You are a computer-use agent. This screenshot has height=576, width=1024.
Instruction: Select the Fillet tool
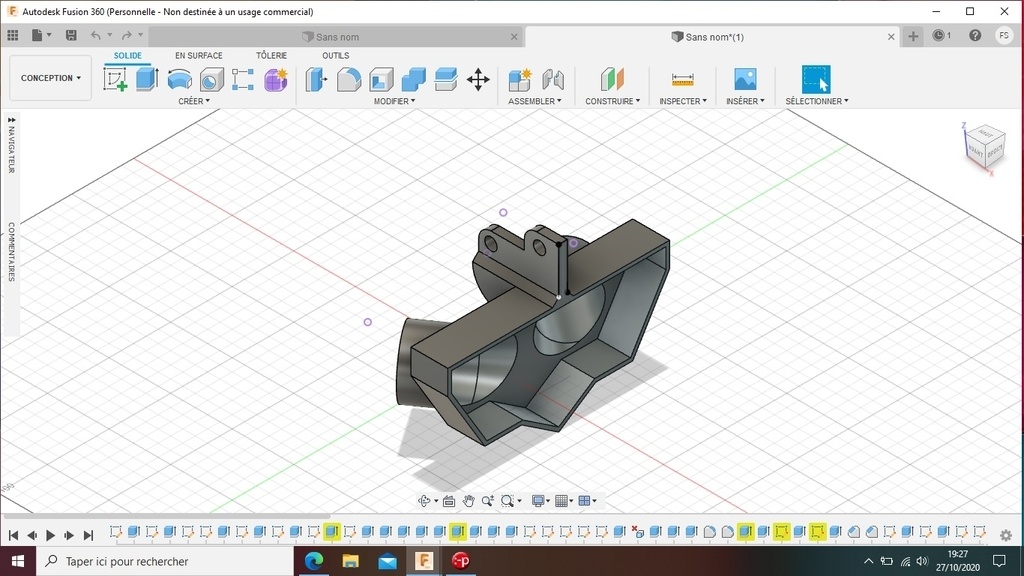[349, 80]
